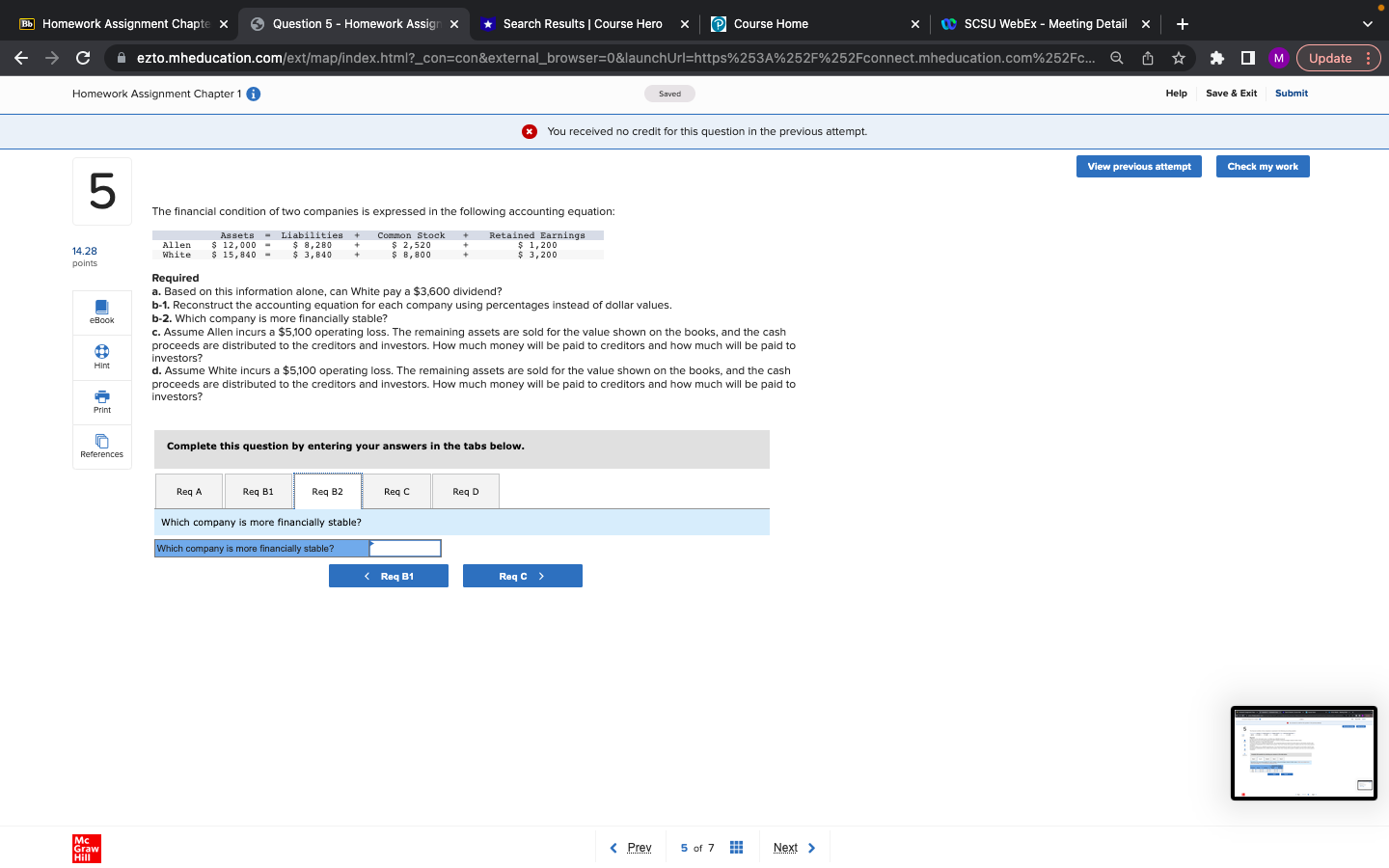Bookmark this page with the star icon
The width and height of the screenshot is (1389, 868).
pos(1179,58)
